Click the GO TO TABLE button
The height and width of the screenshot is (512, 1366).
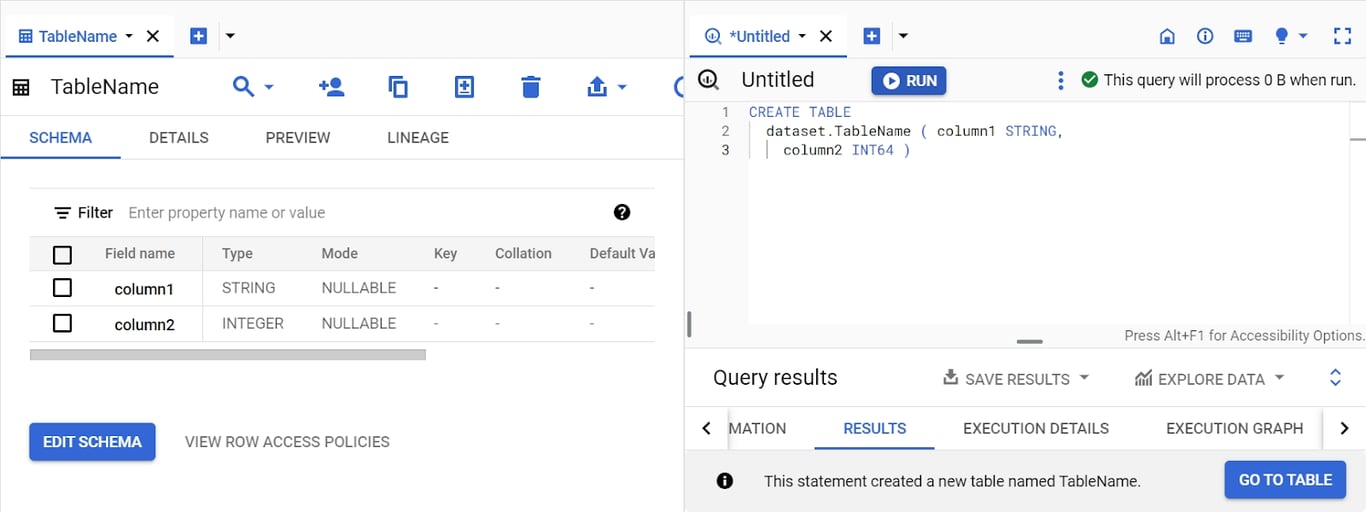pyautogui.click(x=1285, y=480)
